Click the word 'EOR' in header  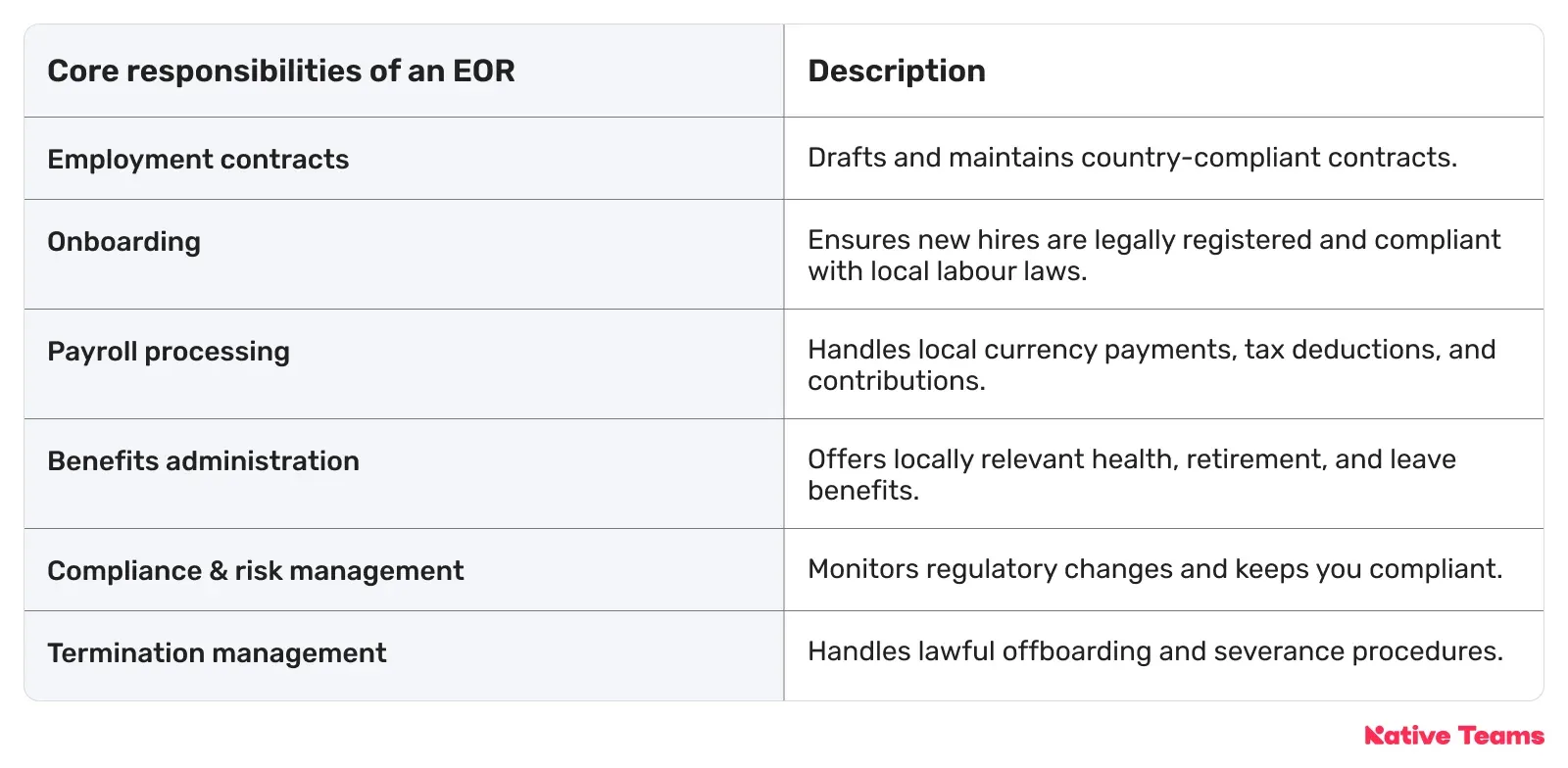[x=483, y=71]
